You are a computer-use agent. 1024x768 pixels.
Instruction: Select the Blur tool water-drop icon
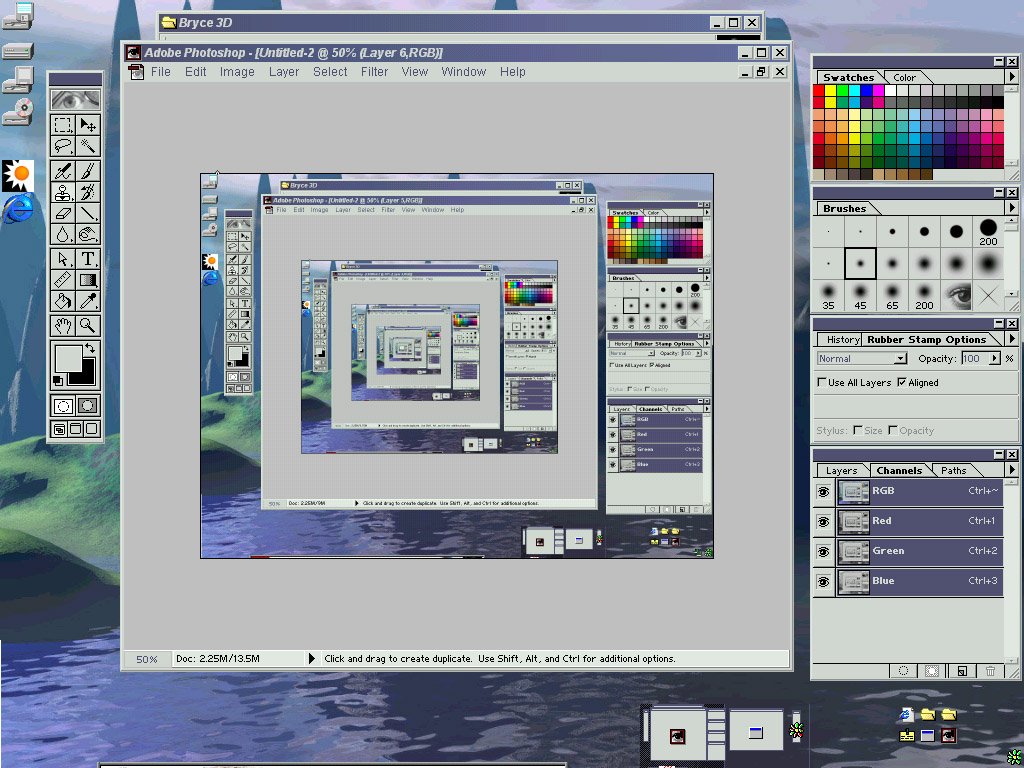[x=63, y=234]
